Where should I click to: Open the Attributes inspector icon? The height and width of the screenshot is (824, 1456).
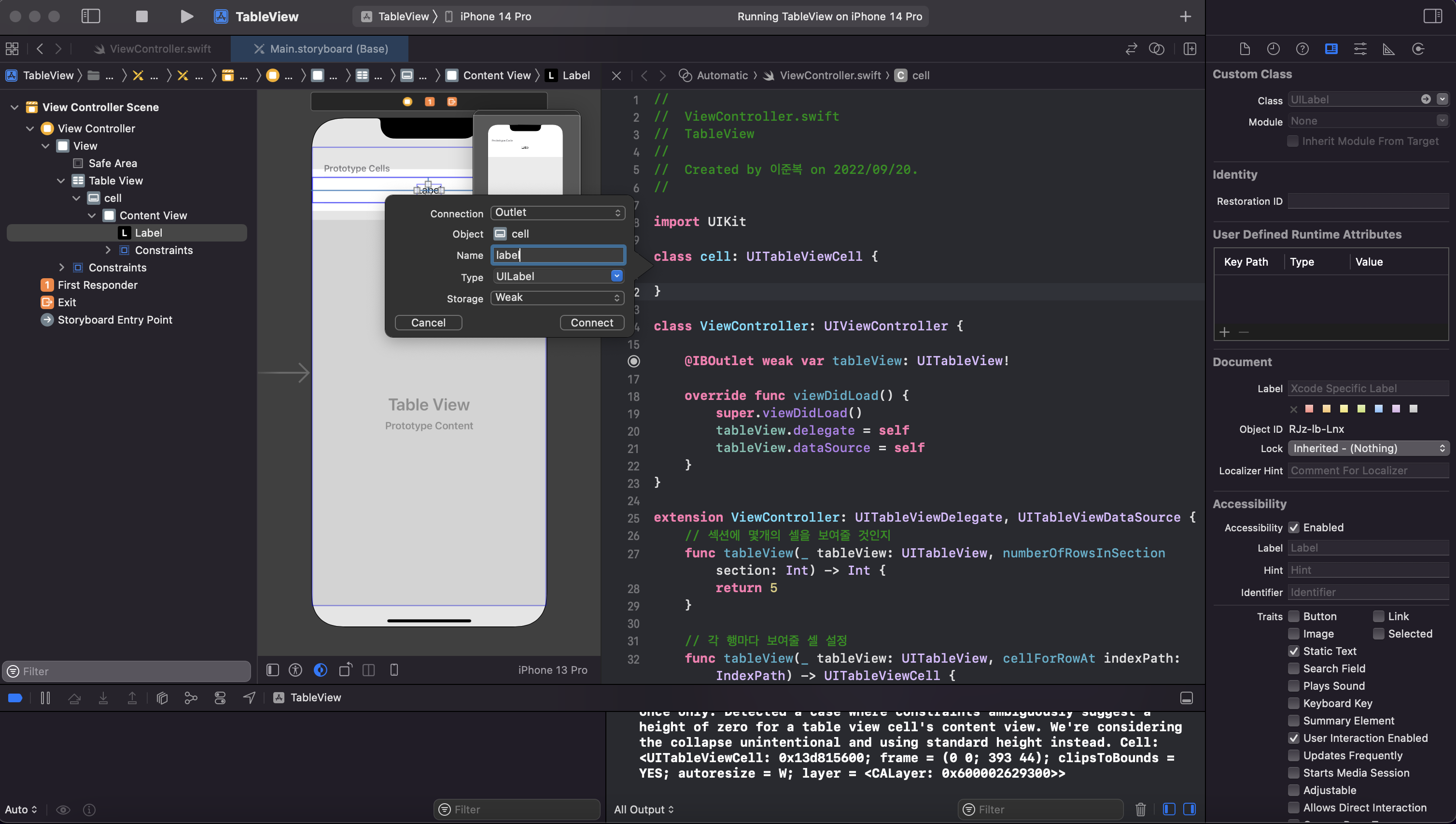pyautogui.click(x=1360, y=49)
